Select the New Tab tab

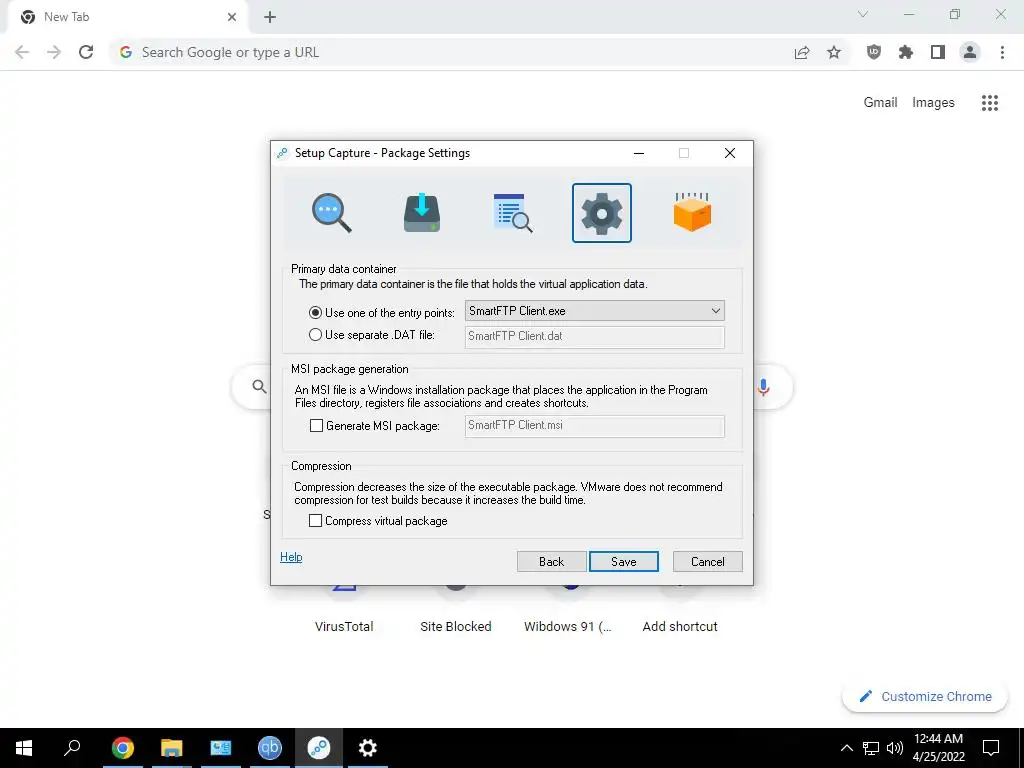pyautogui.click(x=127, y=17)
